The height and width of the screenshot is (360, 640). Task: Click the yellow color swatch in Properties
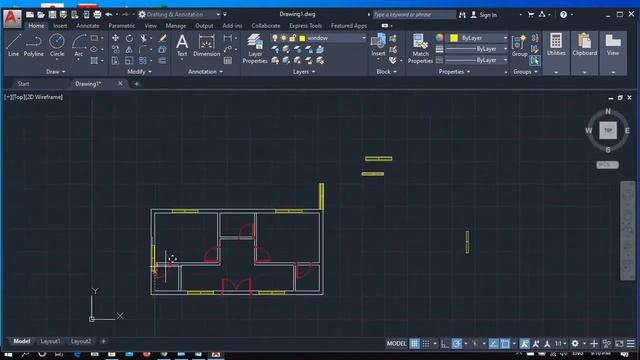453,38
